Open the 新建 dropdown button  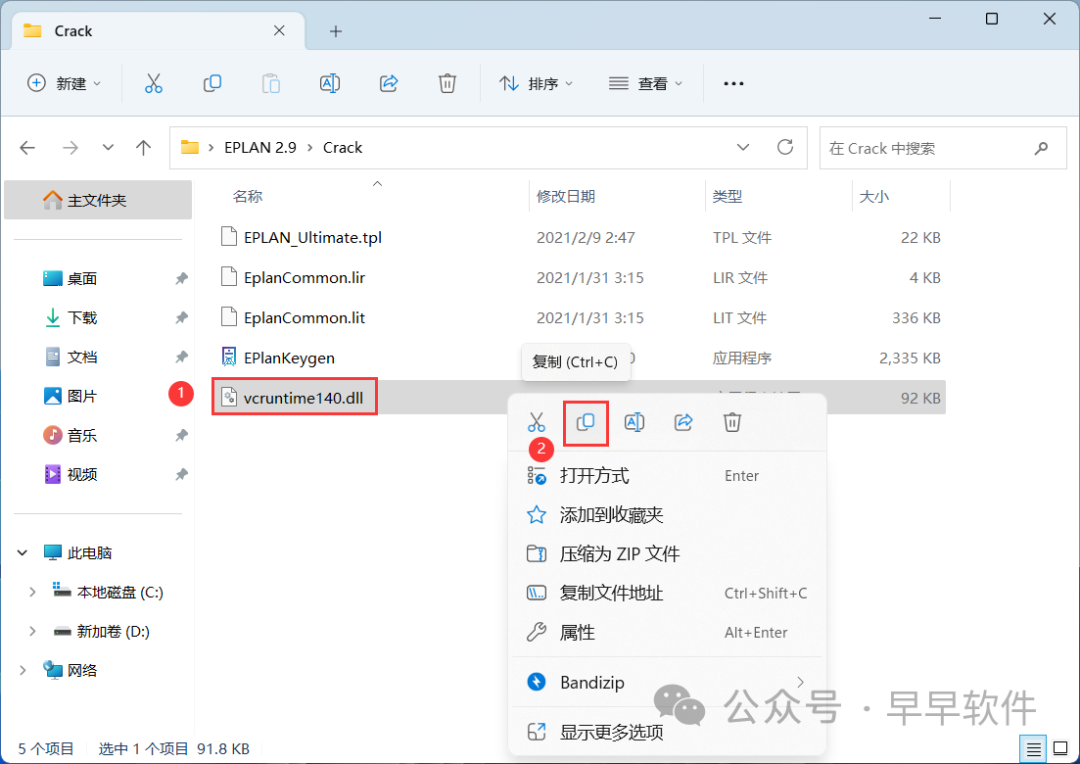(65, 84)
